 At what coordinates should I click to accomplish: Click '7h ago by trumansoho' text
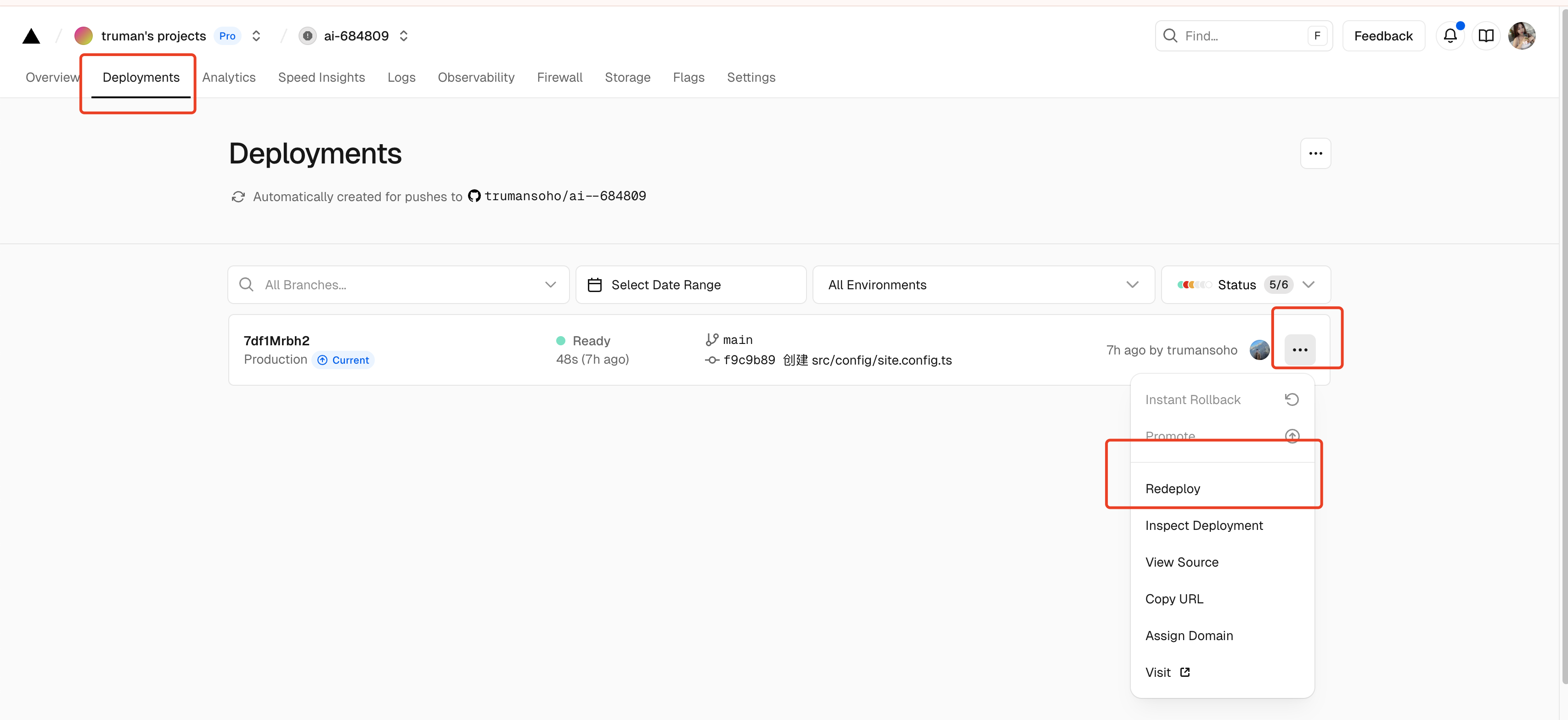click(x=1171, y=350)
